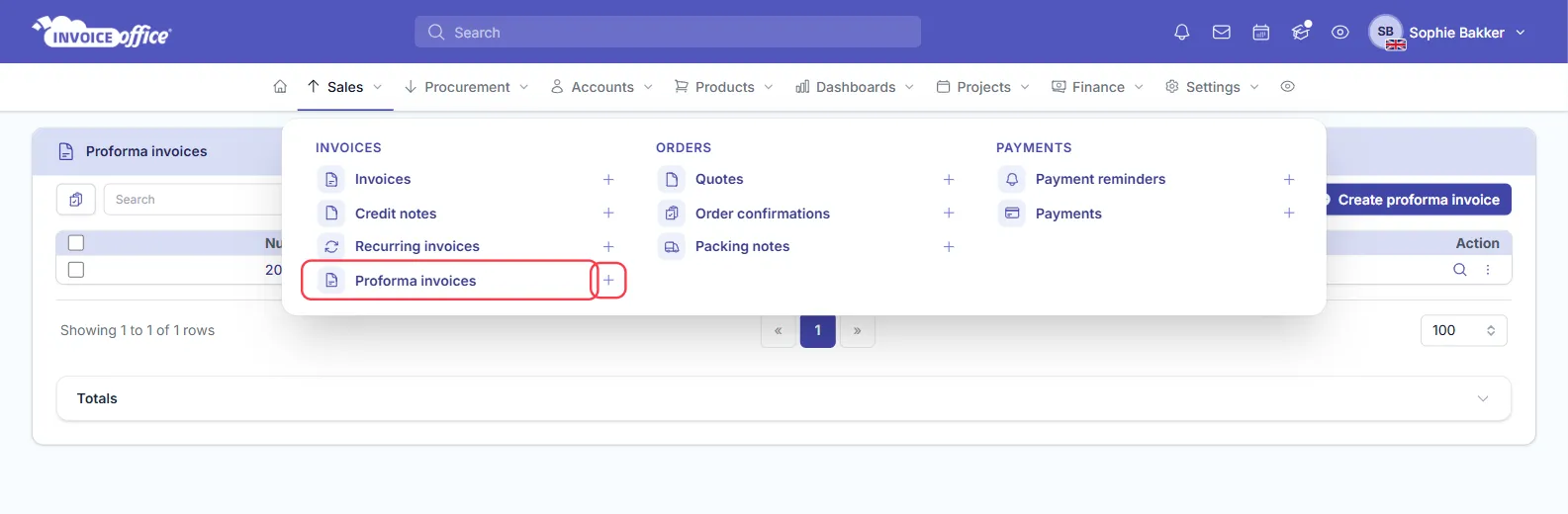The width and height of the screenshot is (1568, 514).
Task: Click the Proforma invoices panel title icon
Action: pyautogui.click(x=66, y=151)
